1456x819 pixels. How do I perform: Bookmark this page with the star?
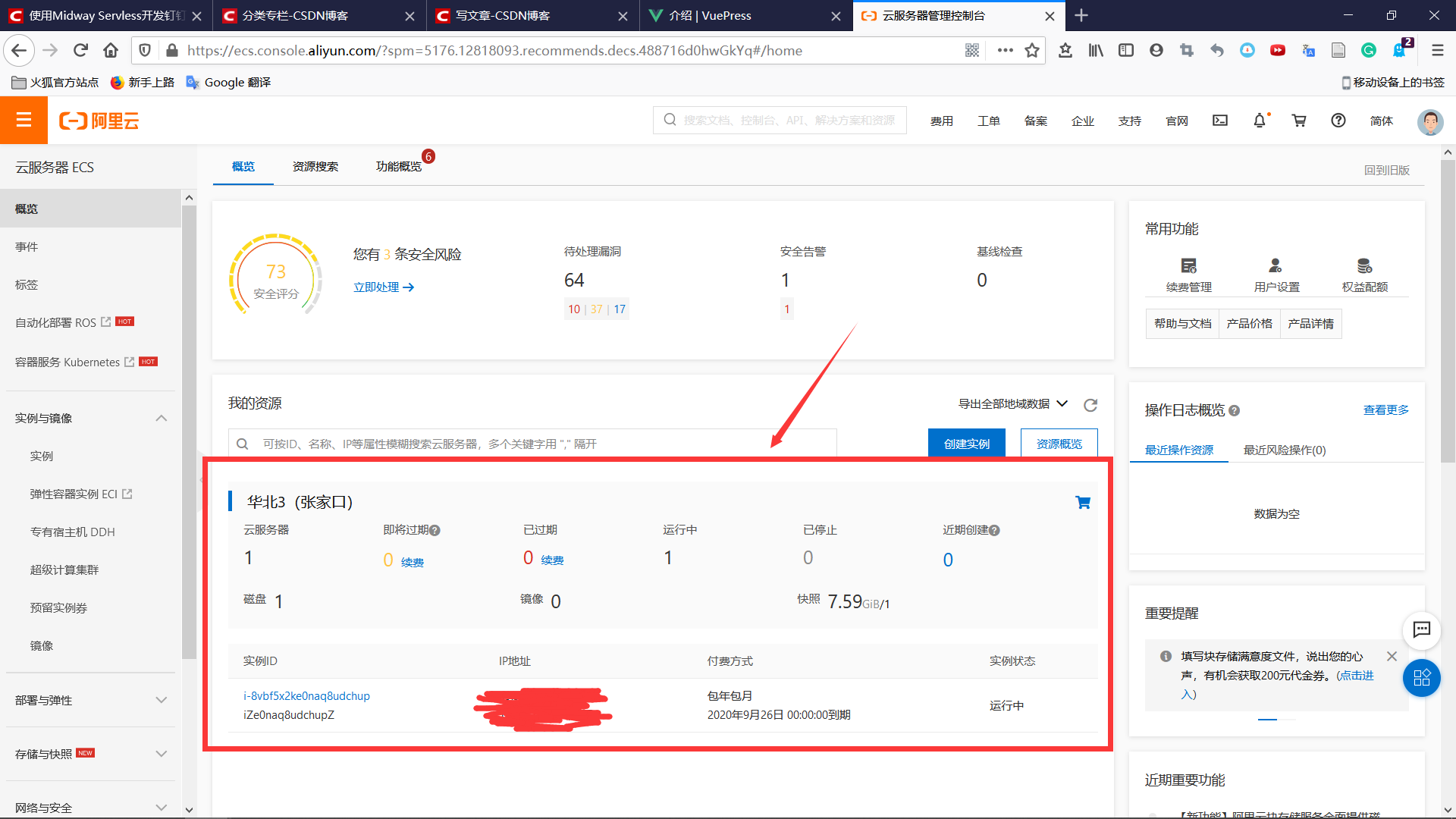1032,50
